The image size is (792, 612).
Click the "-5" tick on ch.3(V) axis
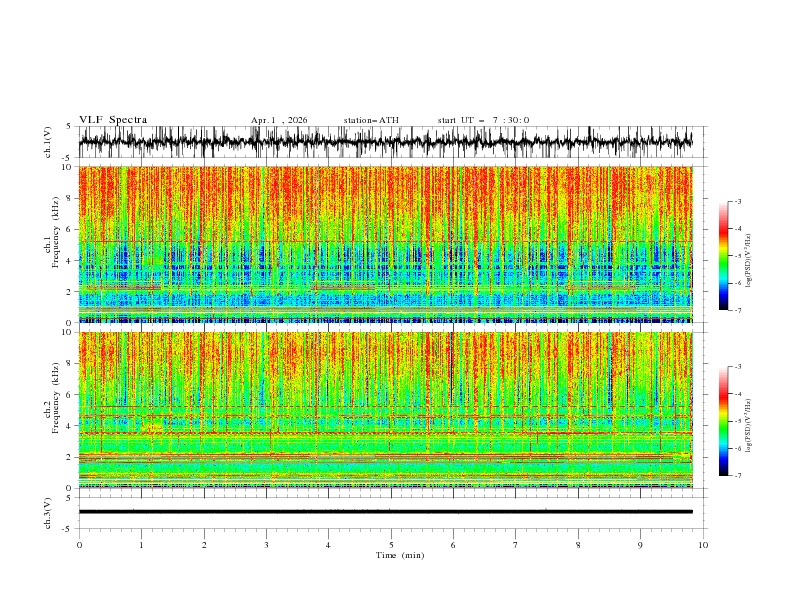tap(67, 529)
